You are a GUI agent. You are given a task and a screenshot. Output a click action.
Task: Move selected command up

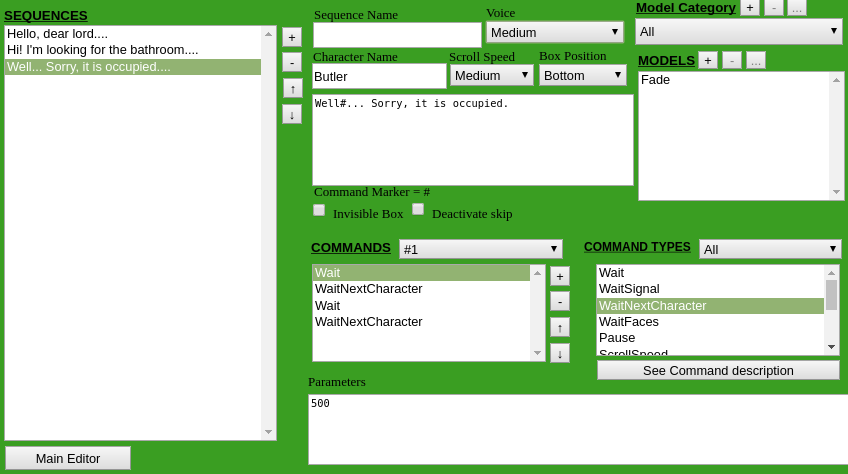pos(560,327)
